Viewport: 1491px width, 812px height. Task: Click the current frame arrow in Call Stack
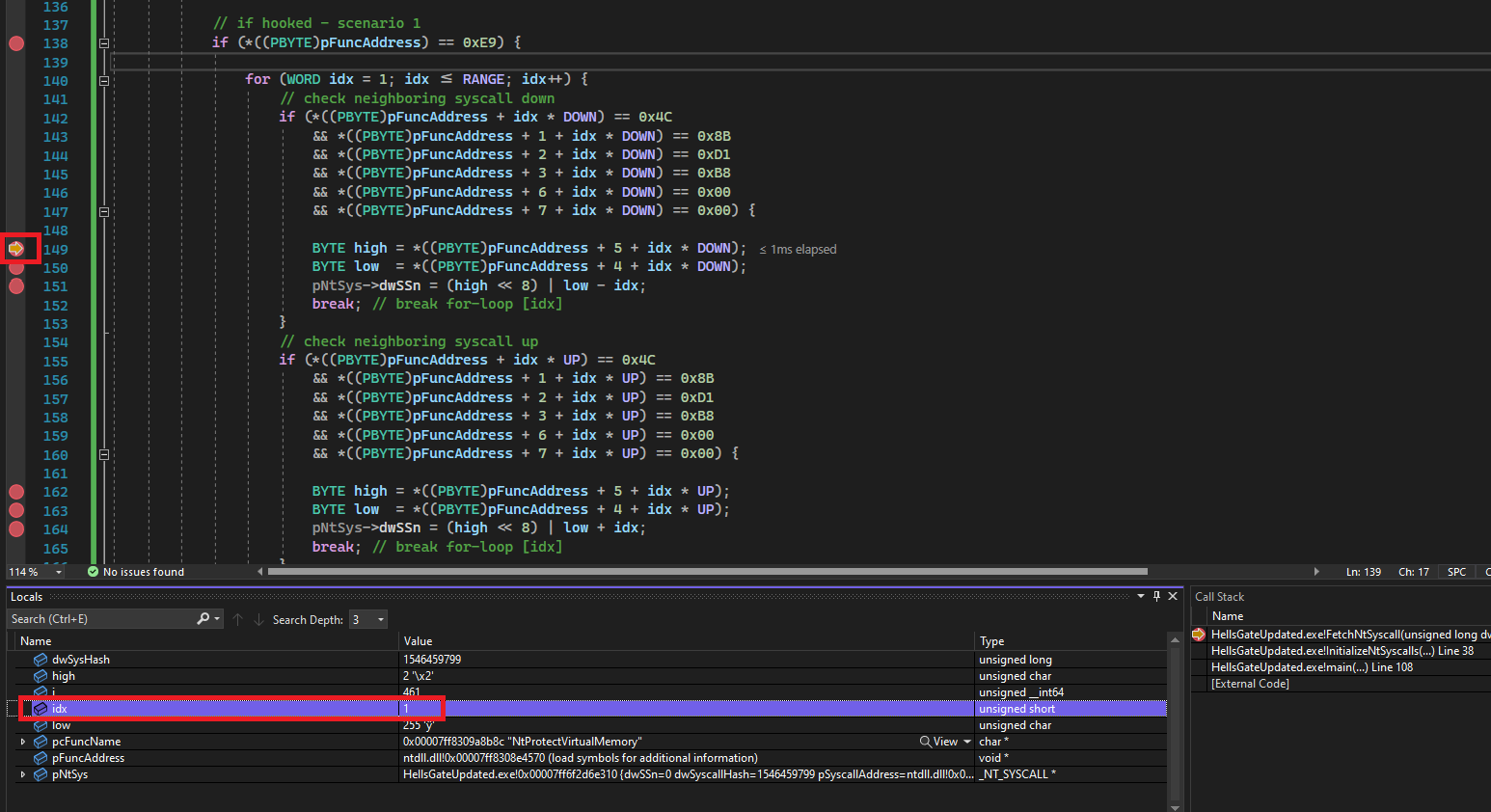(x=1199, y=635)
